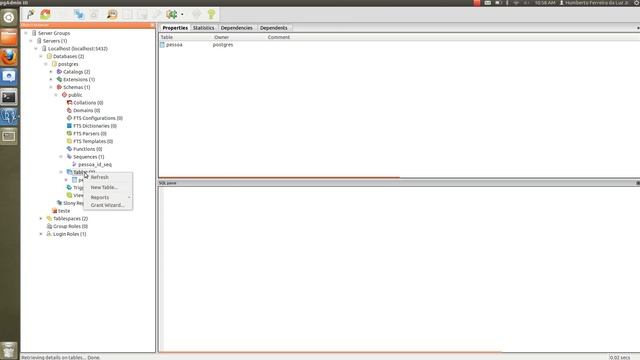640x360 pixels.
Task: Open the SQL query tool icon
Action: [112, 14]
